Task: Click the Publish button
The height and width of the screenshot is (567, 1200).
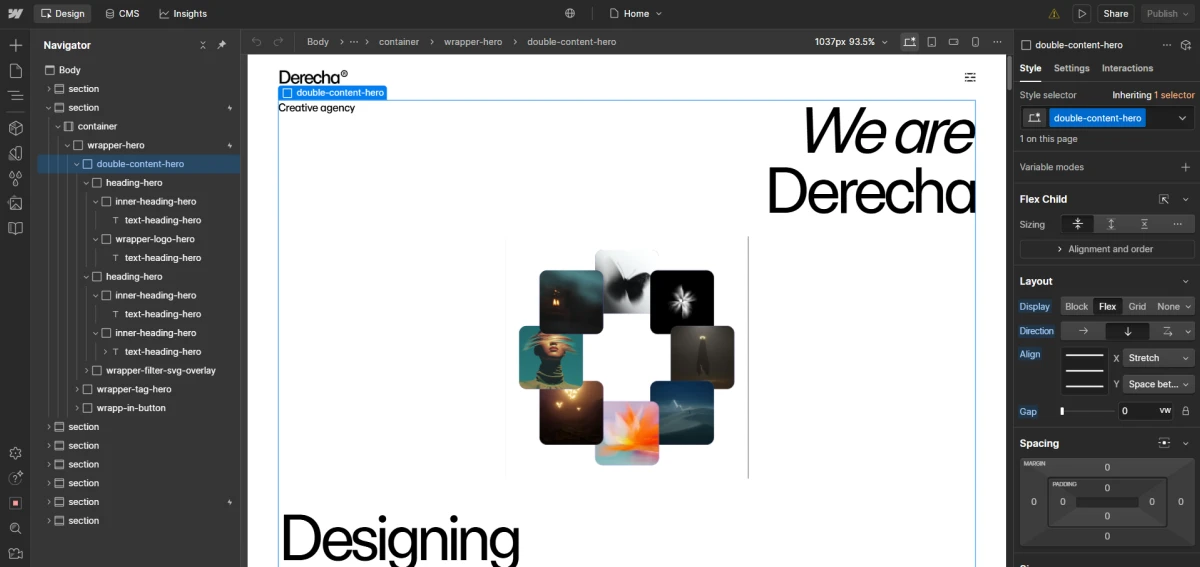Action: [1166, 14]
